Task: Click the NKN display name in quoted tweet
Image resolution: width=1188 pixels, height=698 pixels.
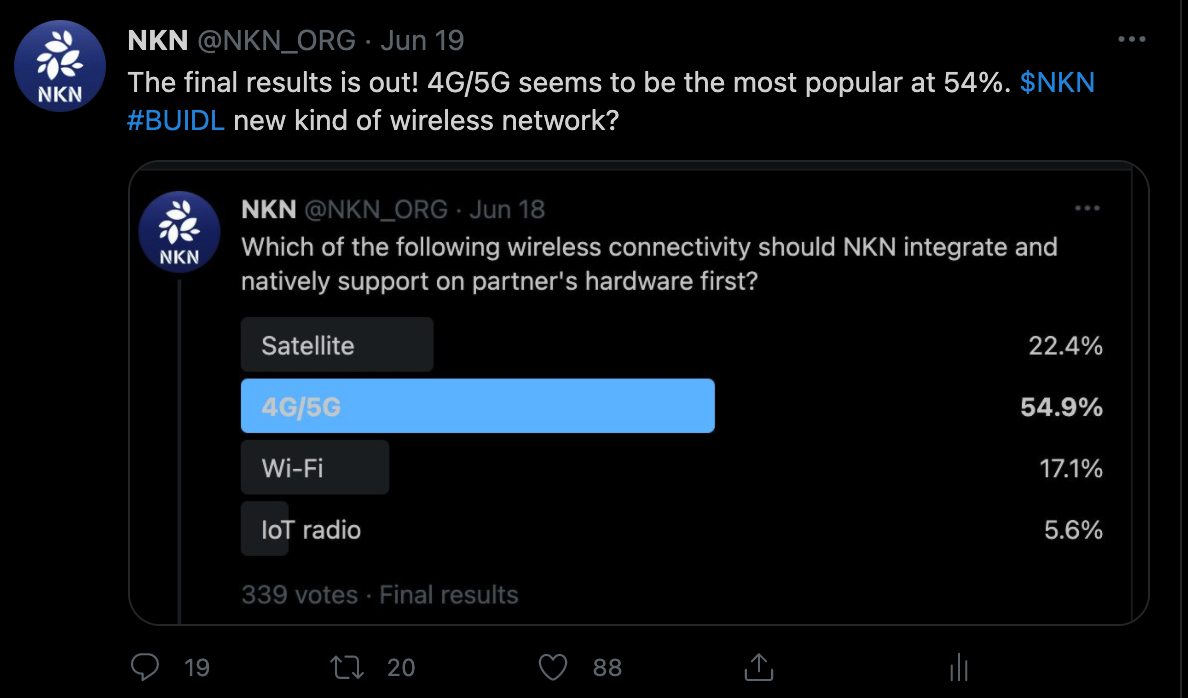Action: [x=268, y=209]
